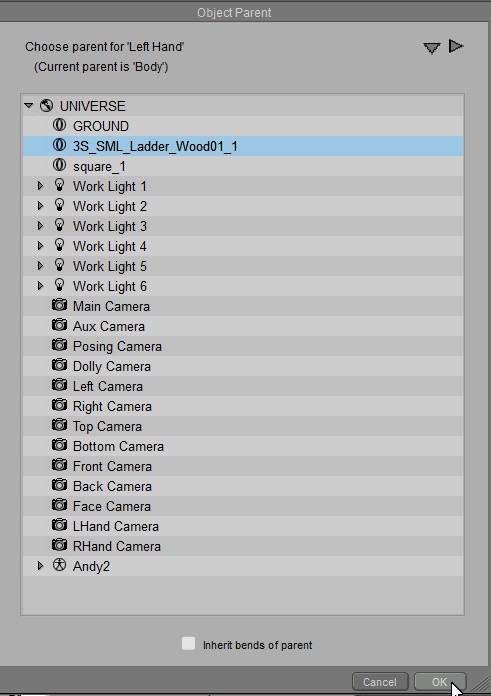Expand the Work Light 1 node

pos(40,186)
